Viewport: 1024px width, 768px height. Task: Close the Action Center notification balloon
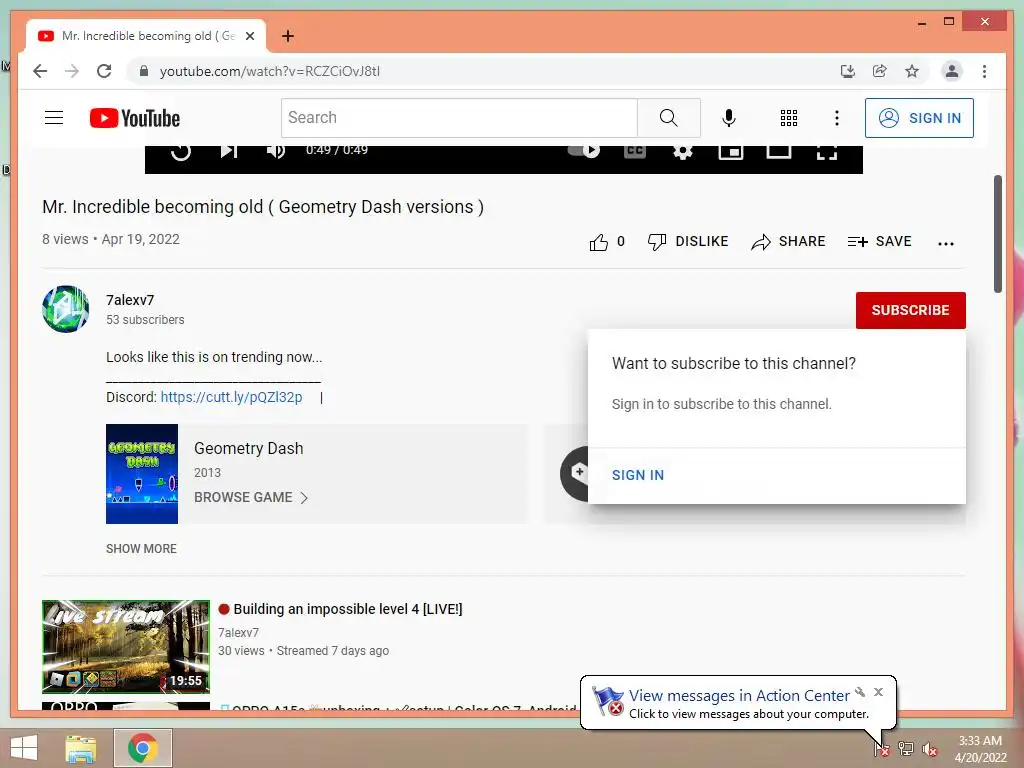(878, 692)
